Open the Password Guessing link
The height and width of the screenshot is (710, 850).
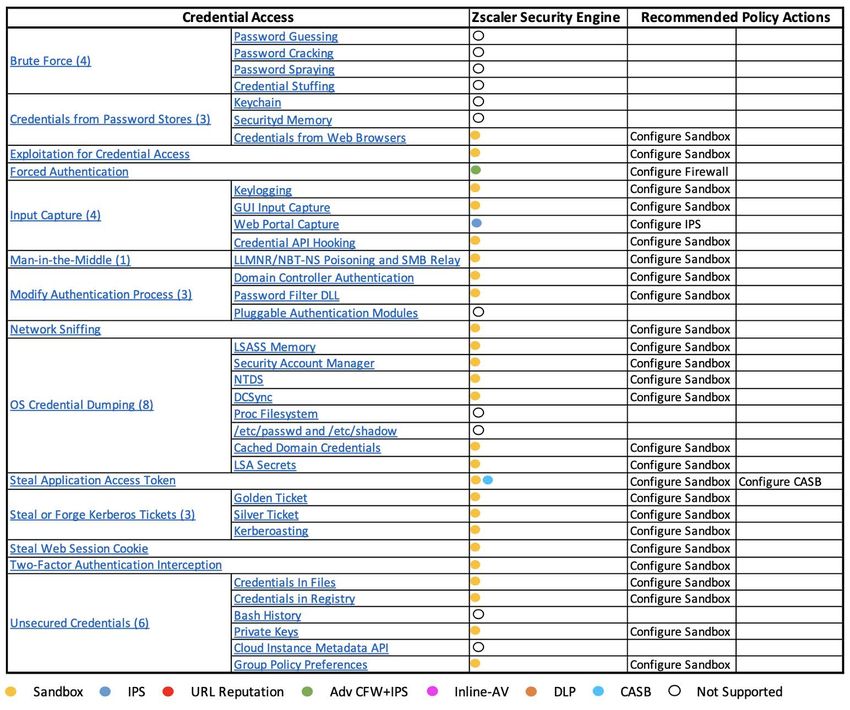[x=286, y=36]
